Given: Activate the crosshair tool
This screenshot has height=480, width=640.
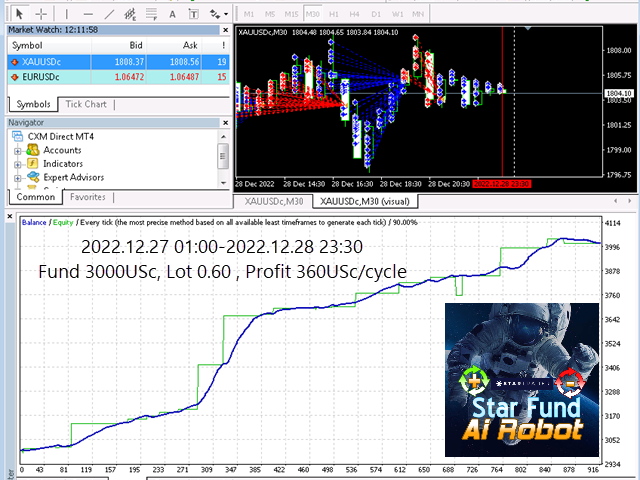Looking at the screenshot, I should click(x=40, y=14).
